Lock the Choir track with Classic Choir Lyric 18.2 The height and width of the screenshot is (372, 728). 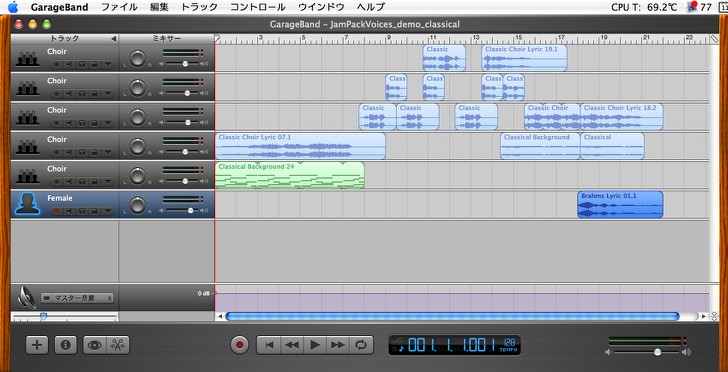94,123
